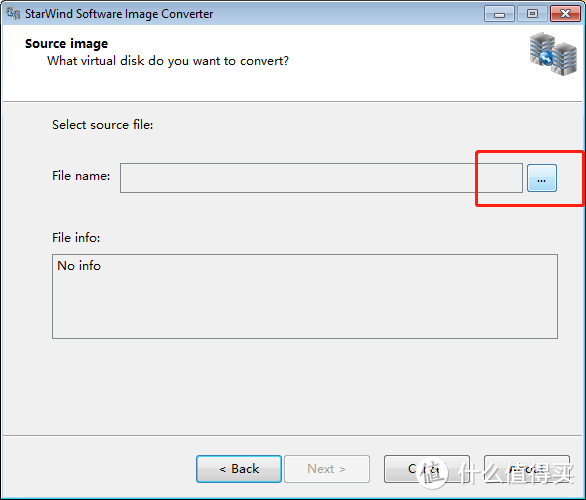Click the "No info" text

[79, 266]
